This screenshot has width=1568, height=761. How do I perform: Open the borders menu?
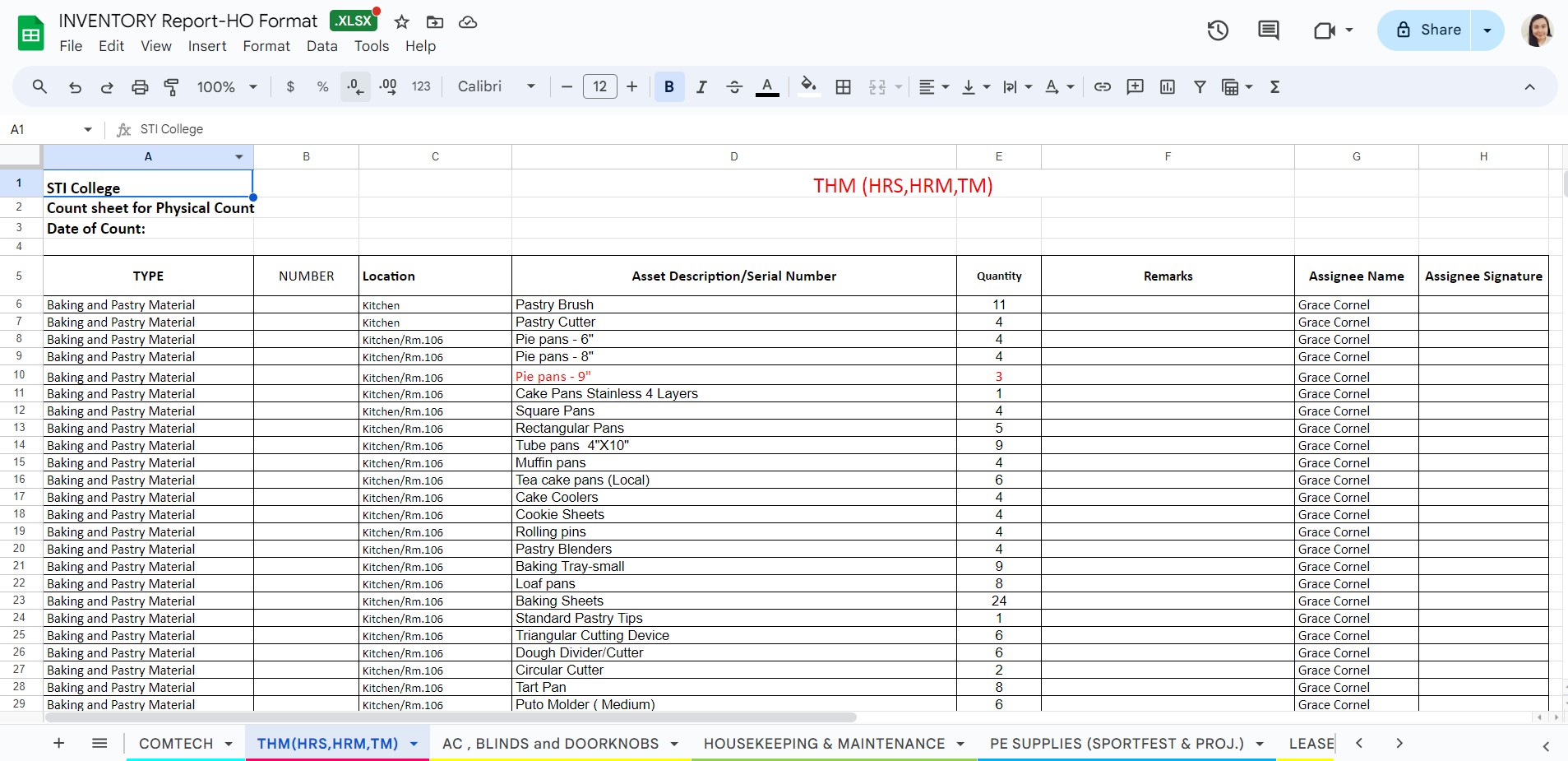[843, 86]
